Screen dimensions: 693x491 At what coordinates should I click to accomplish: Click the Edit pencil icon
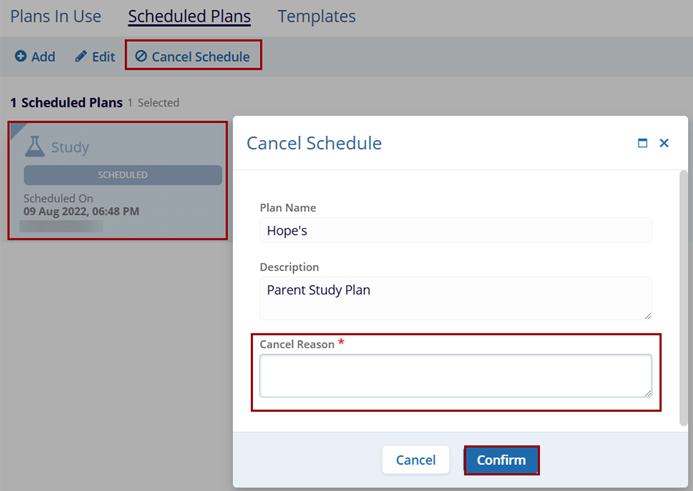coord(82,57)
